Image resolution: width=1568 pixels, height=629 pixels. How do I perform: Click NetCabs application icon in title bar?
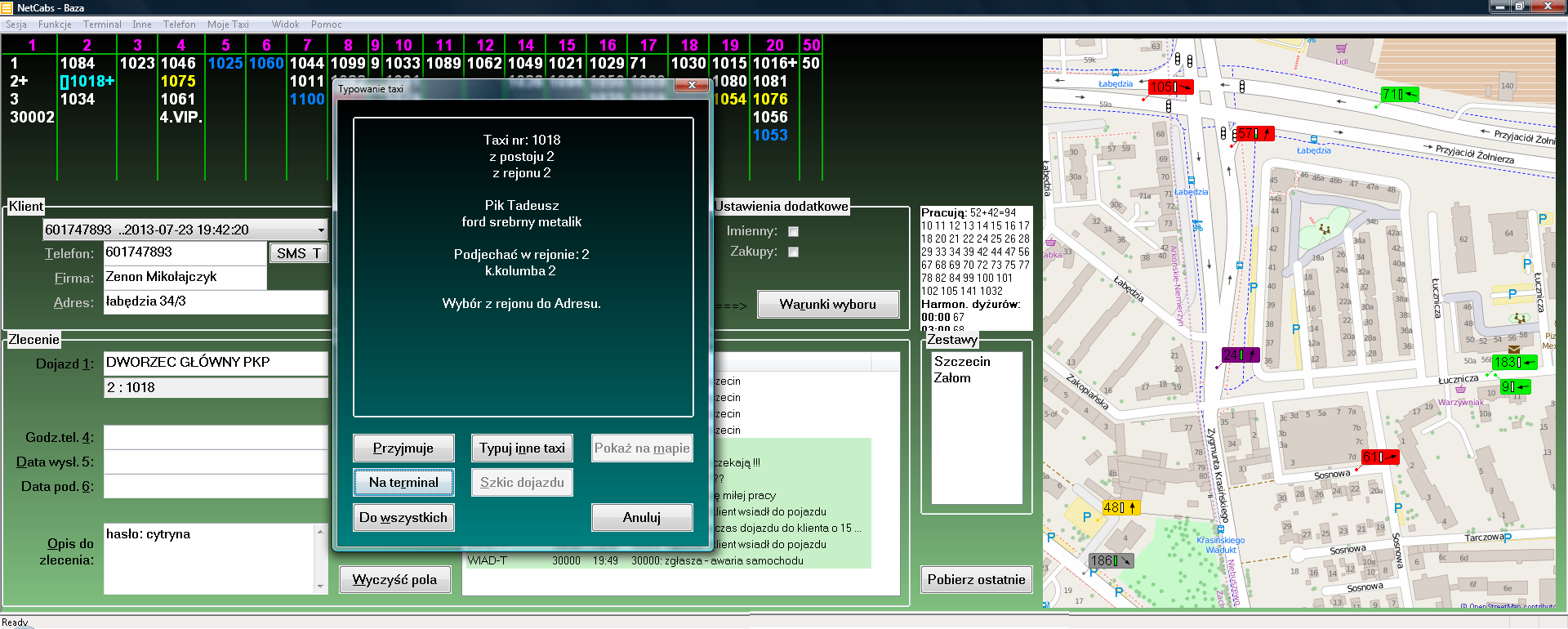pyautogui.click(x=7, y=7)
